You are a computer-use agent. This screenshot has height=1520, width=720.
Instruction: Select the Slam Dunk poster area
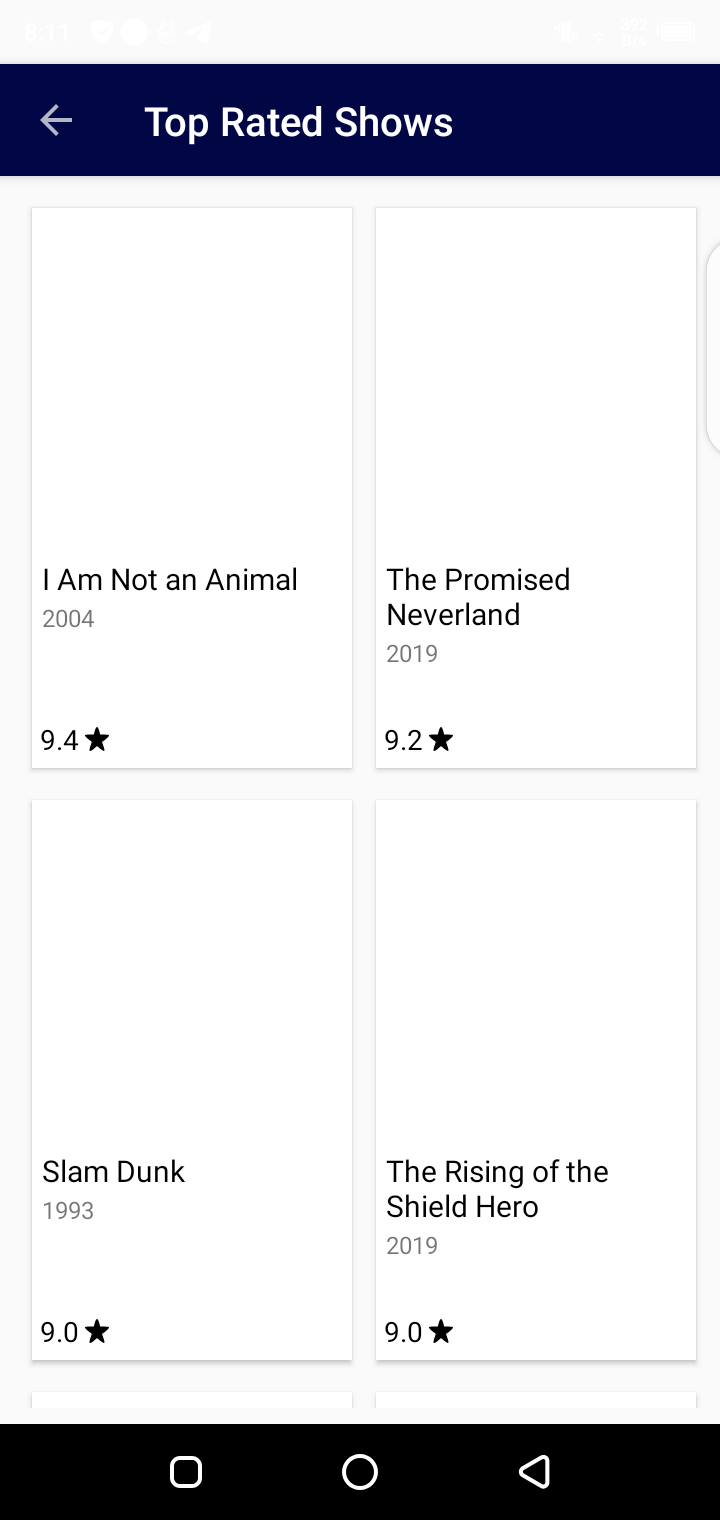tap(192, 972)
